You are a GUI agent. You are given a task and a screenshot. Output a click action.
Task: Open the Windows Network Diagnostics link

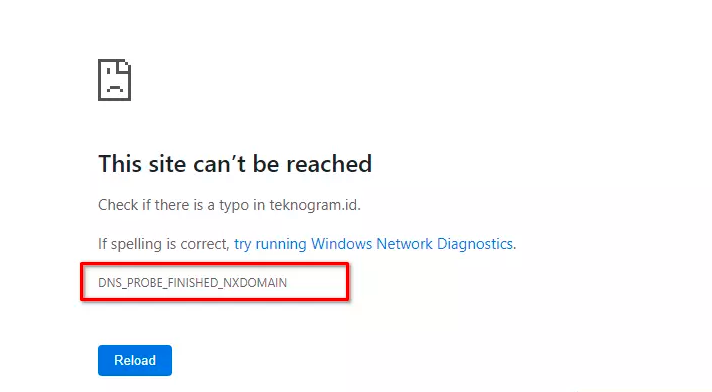tap(375, 244)
